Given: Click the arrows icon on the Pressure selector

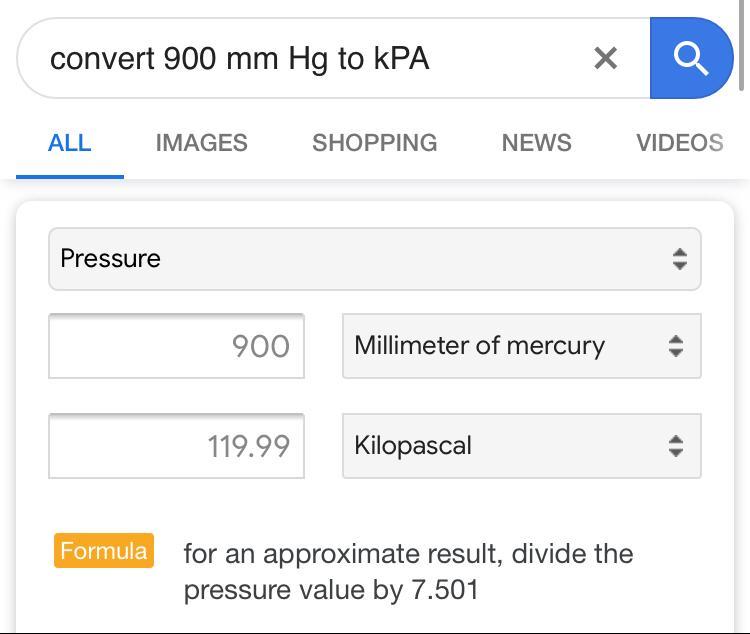Looking at the screenshot, I should click(679, 259).
